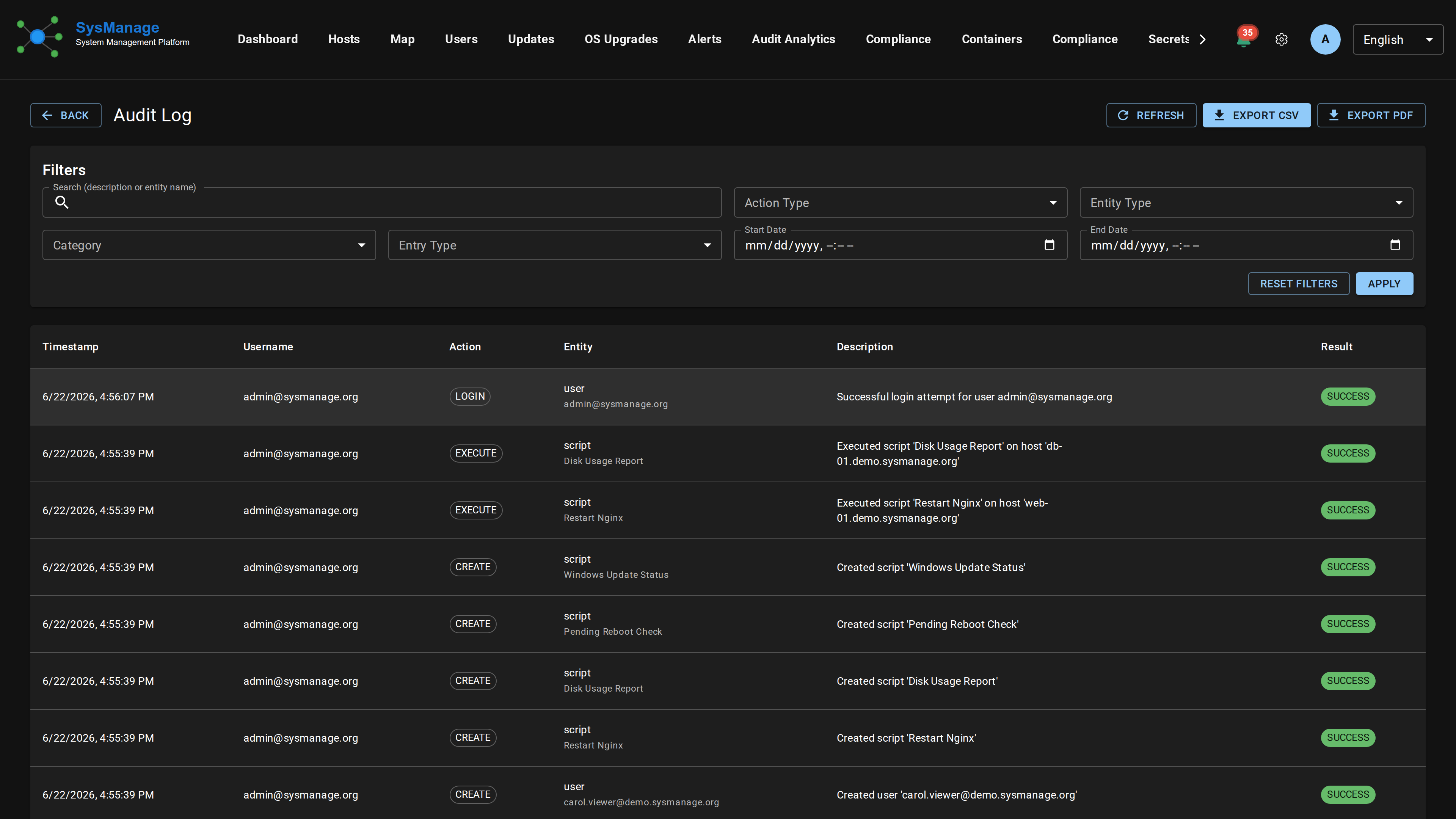This screenshot has width=1456, height=819.
Task: Expand the Action Type filter
Action: pos(901,202)
